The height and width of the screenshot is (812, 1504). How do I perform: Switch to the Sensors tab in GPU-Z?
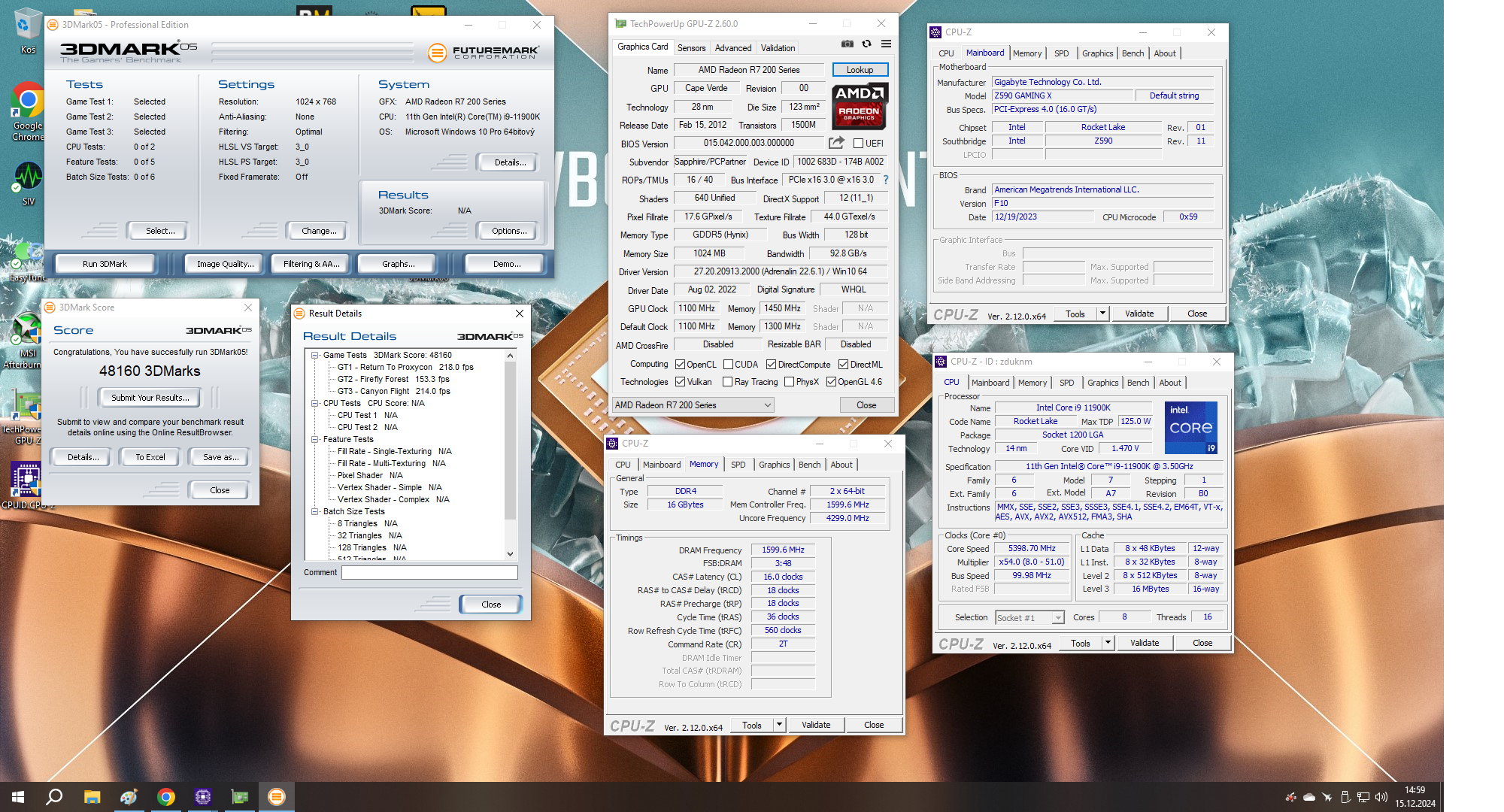click(691, 48)
